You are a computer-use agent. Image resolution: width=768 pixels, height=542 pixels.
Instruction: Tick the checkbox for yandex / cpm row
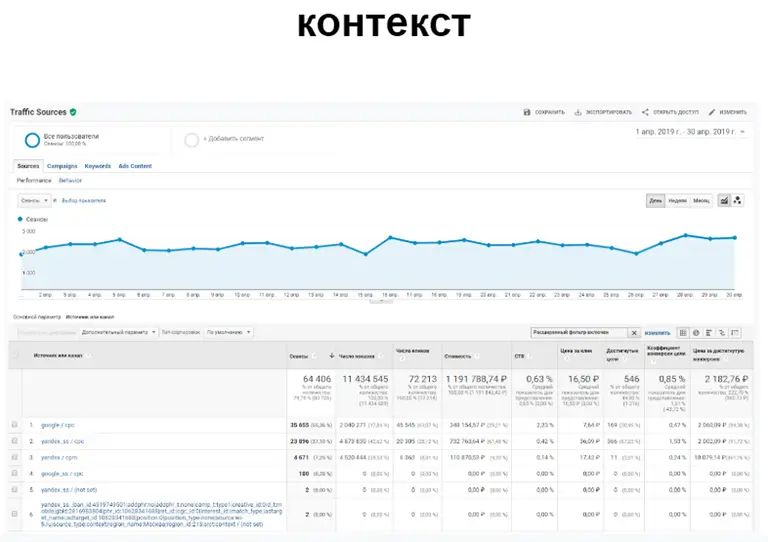(x=15, y=456)
